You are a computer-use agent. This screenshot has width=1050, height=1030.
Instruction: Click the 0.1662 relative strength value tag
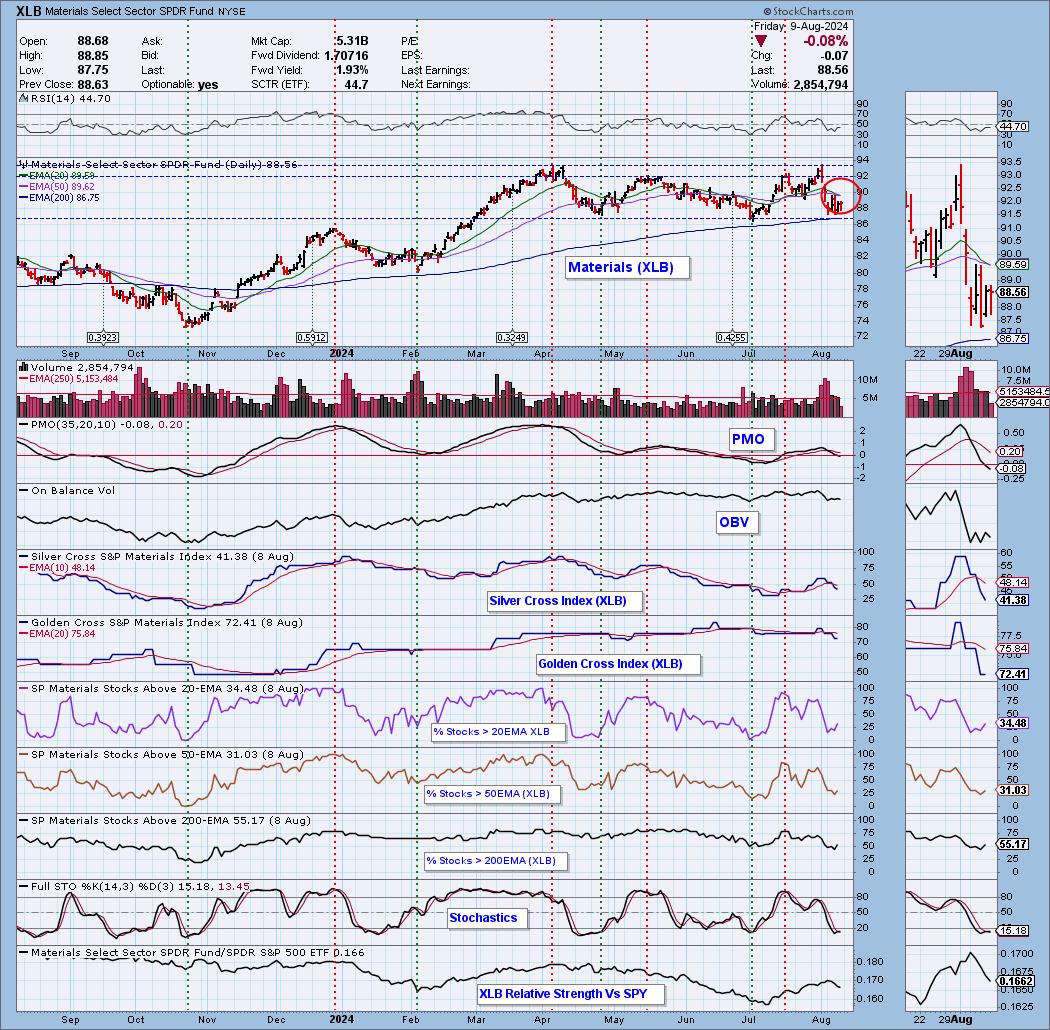point(1015,981)
